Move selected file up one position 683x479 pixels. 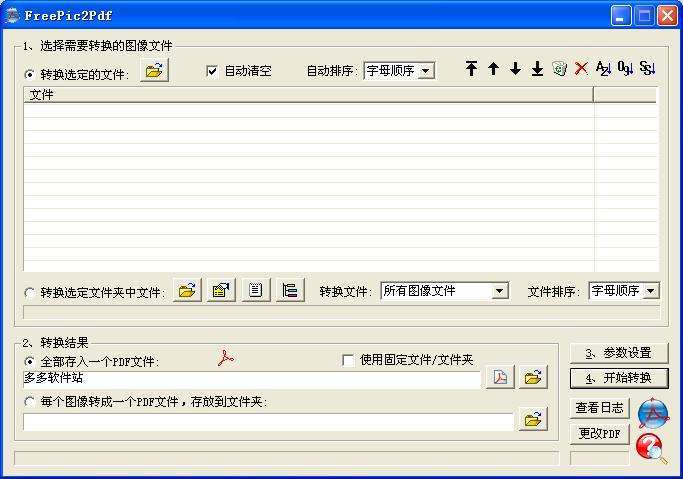coord(493,68)
